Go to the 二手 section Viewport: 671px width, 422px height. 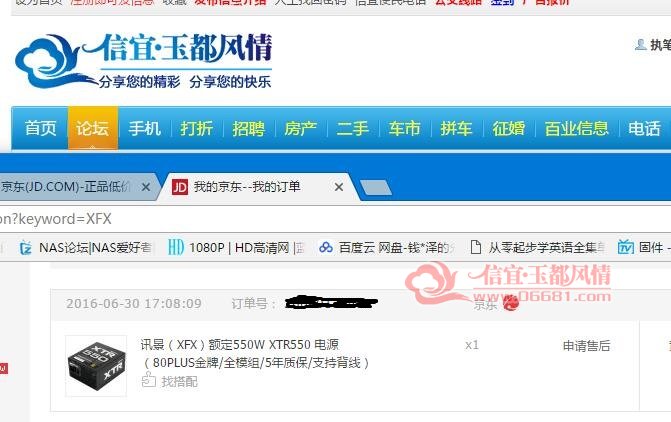353,128
